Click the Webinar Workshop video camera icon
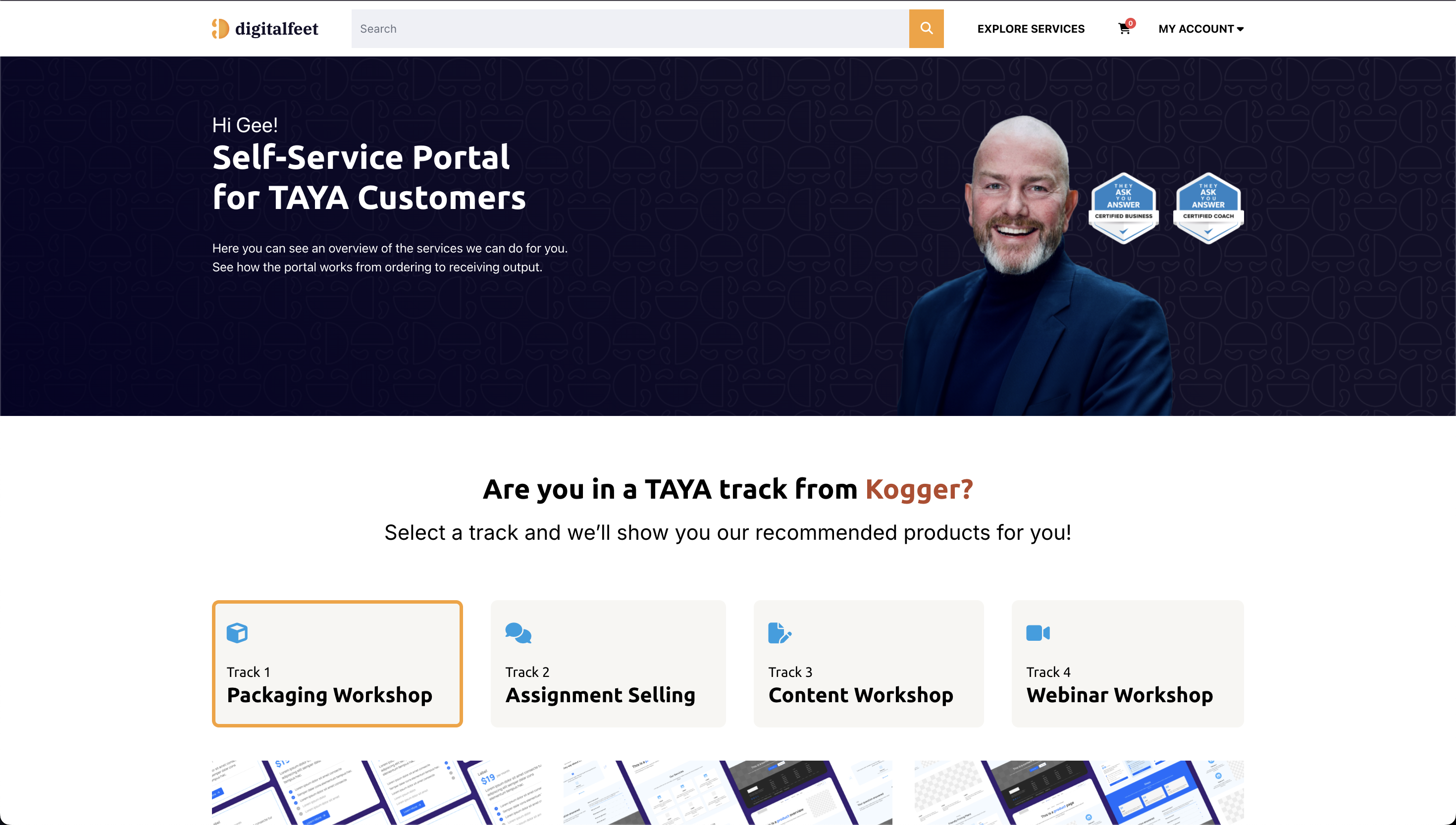Viewport: 1456px width, 825px height. pyautogui.click(x=1038, y=632)
